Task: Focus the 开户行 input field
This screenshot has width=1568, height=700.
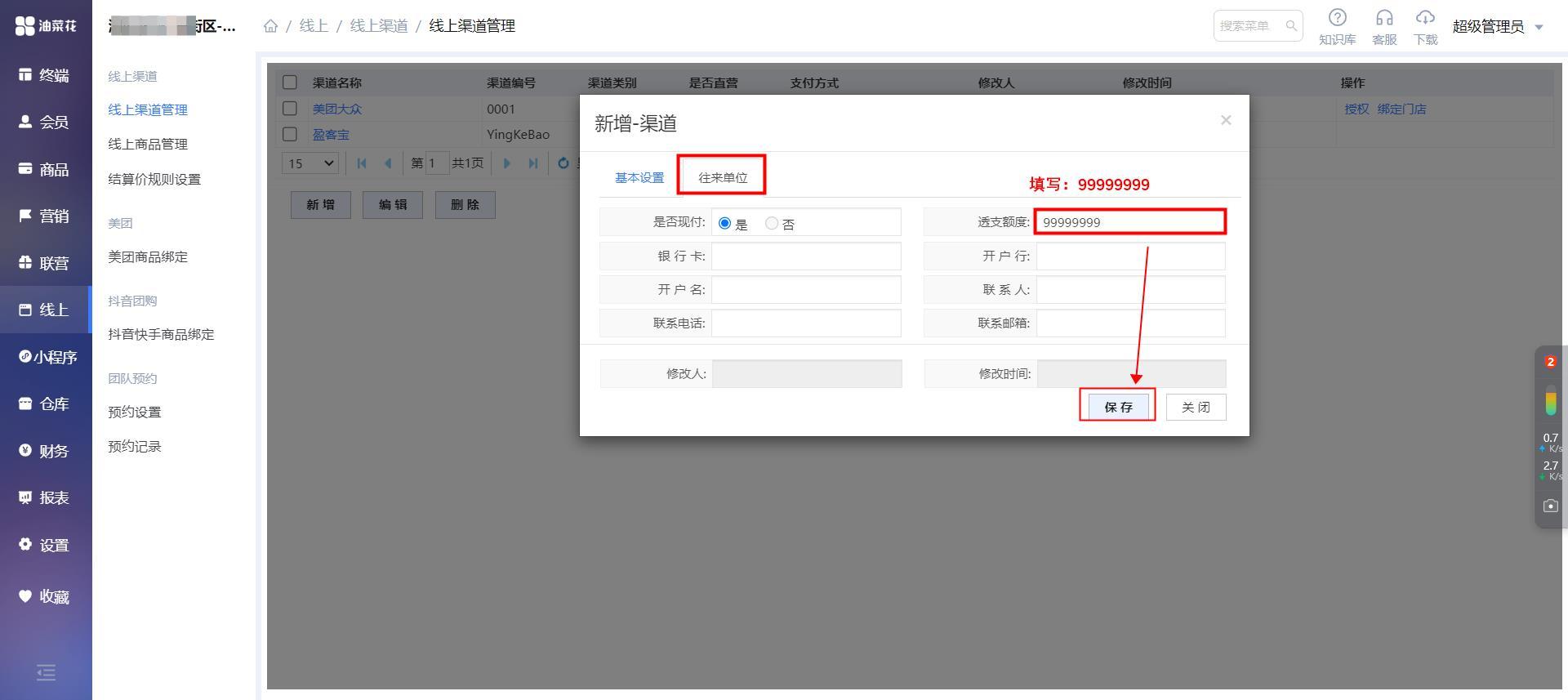Action: click(x=1131, y=256)
